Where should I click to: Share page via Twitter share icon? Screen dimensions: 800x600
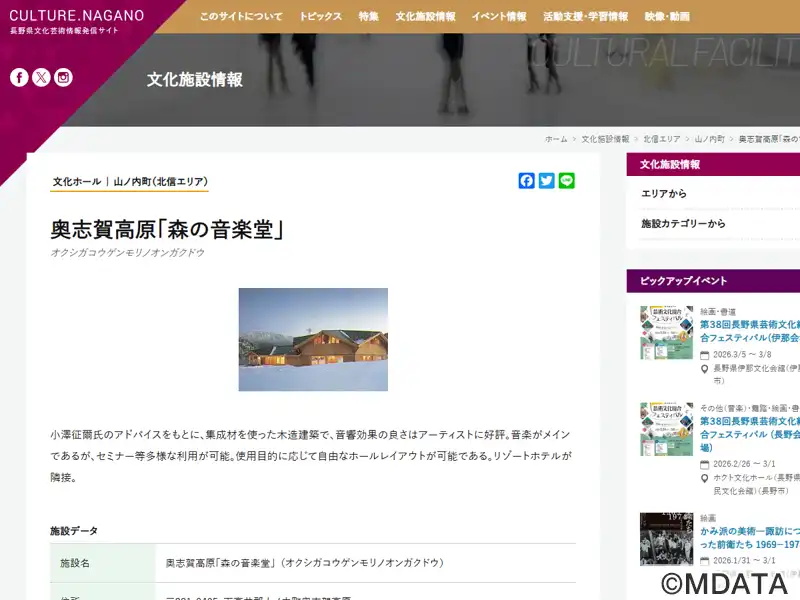547,181
